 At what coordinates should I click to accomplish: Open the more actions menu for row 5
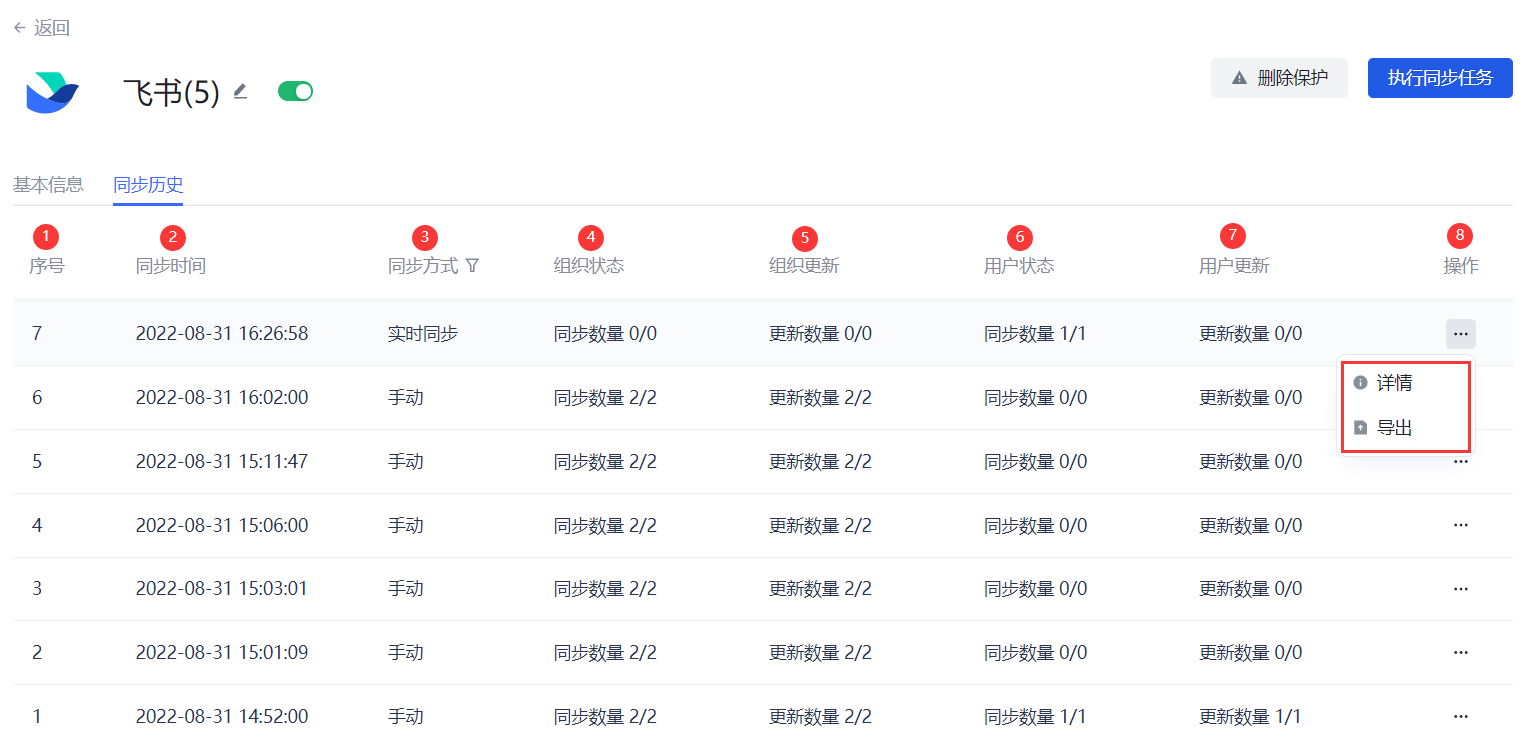tap(1460, 462)
